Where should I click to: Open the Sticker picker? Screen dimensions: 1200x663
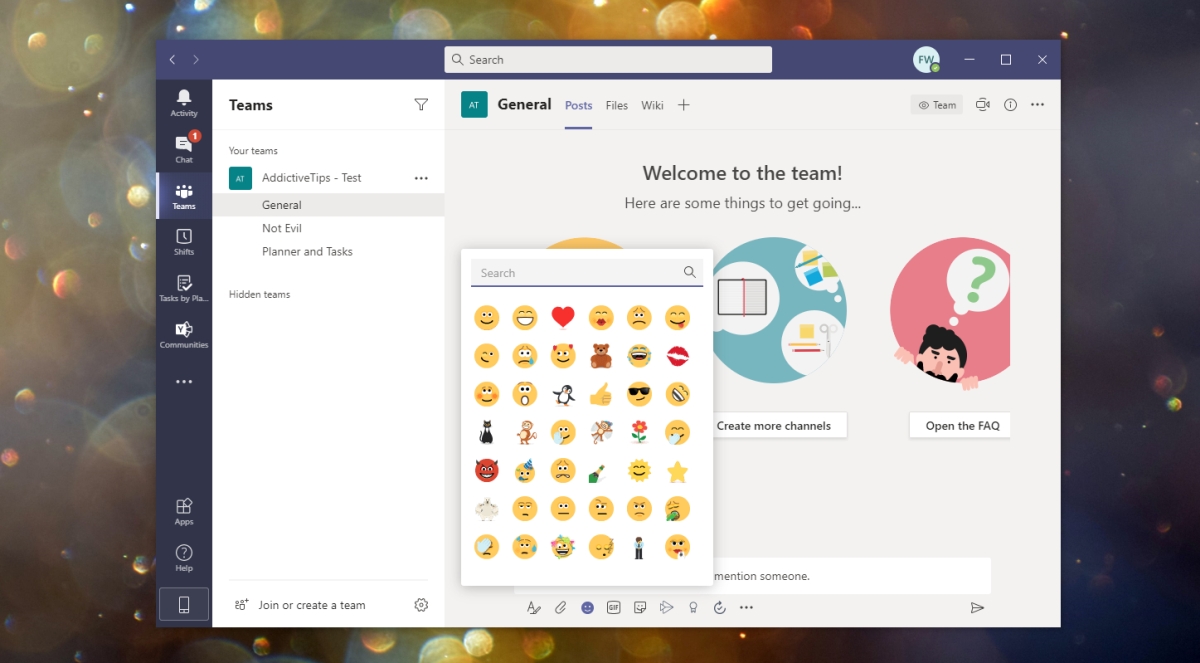pos(640,607)
